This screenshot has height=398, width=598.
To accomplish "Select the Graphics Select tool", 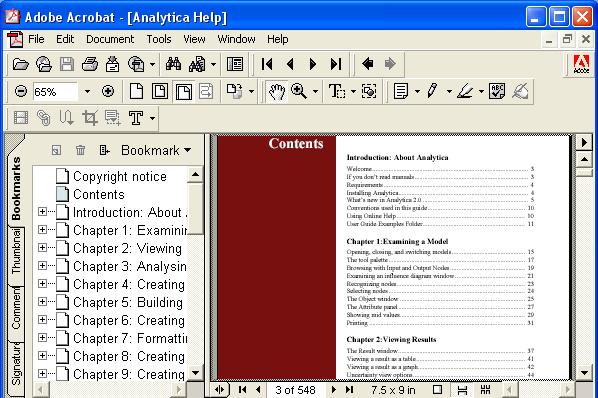I will click(369, 91).
